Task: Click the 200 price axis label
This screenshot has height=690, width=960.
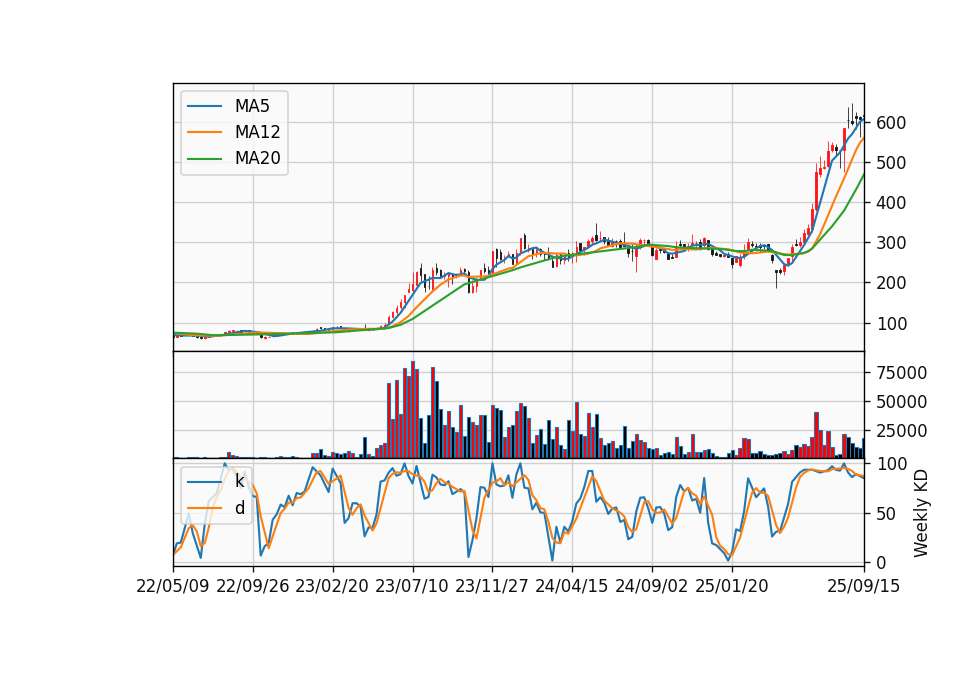Action: pos(891,283)
